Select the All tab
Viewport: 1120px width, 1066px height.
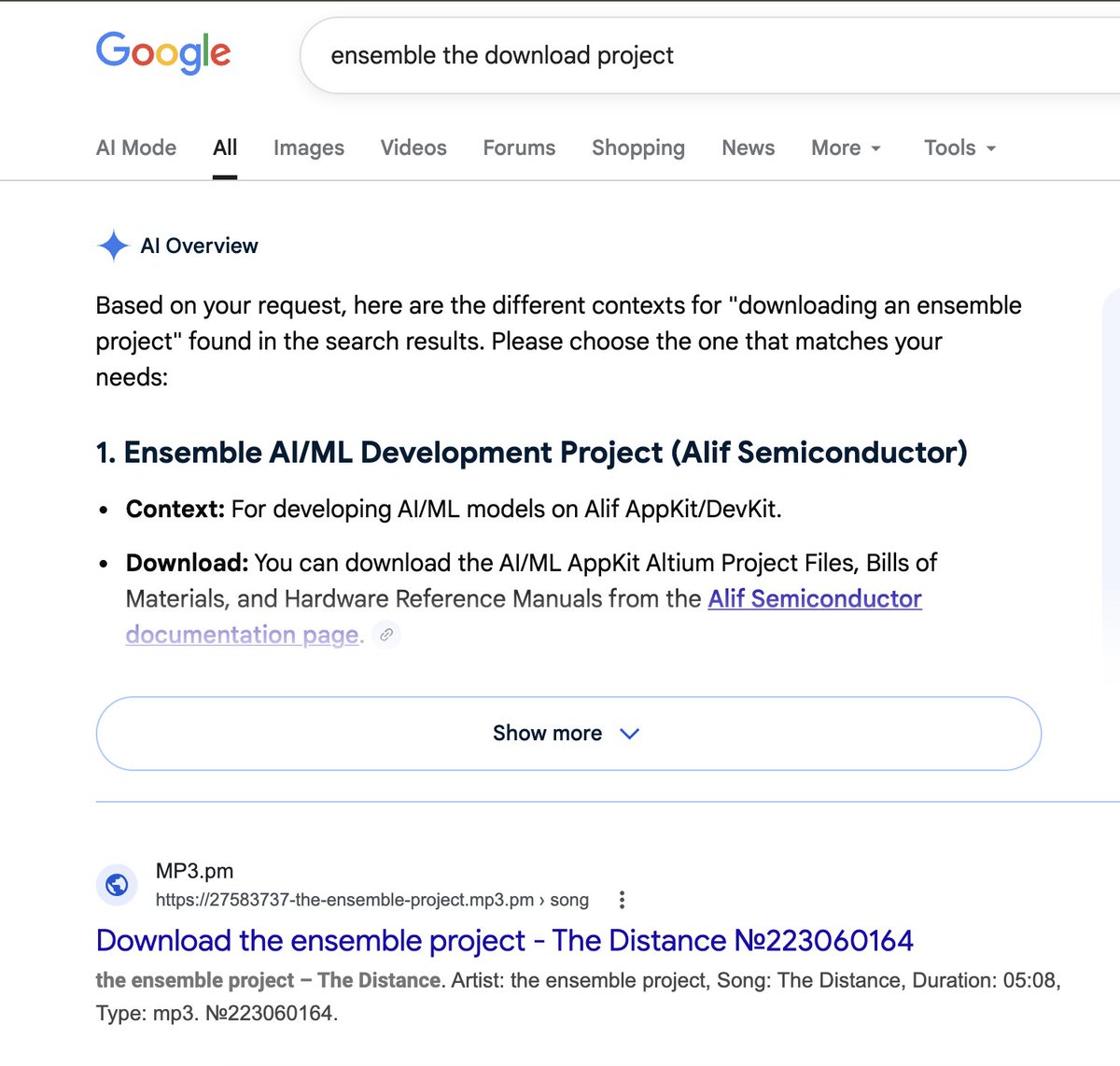coord(225,147)
